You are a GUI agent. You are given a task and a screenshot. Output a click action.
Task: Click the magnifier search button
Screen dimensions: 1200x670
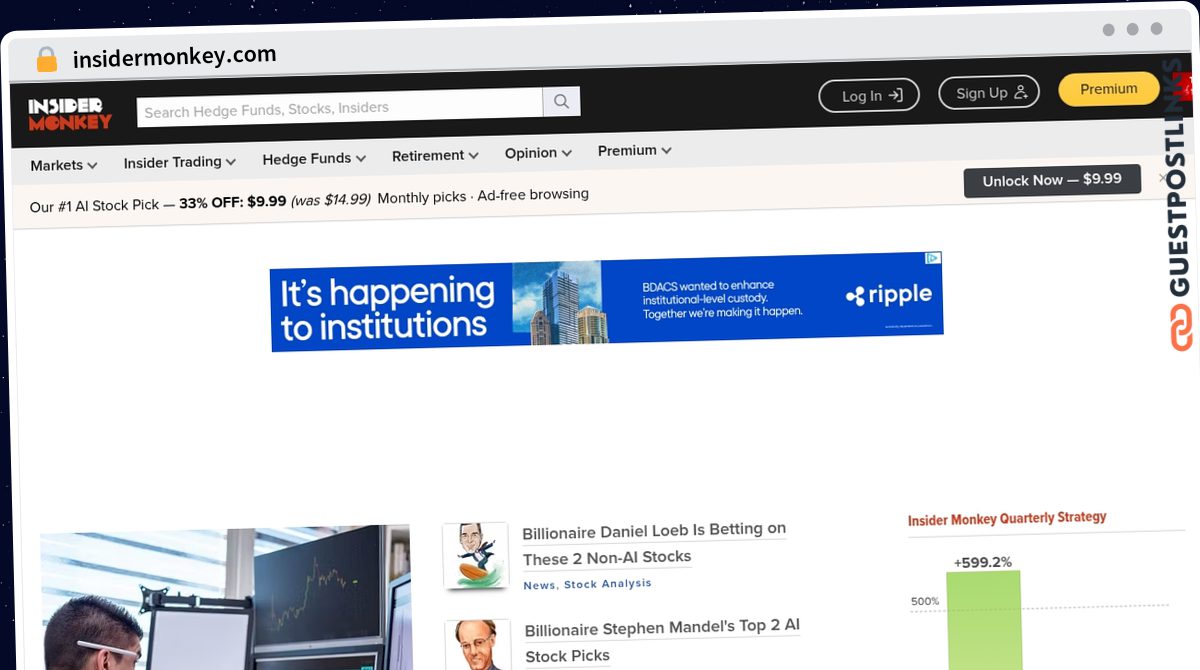[x=561, y=101]
